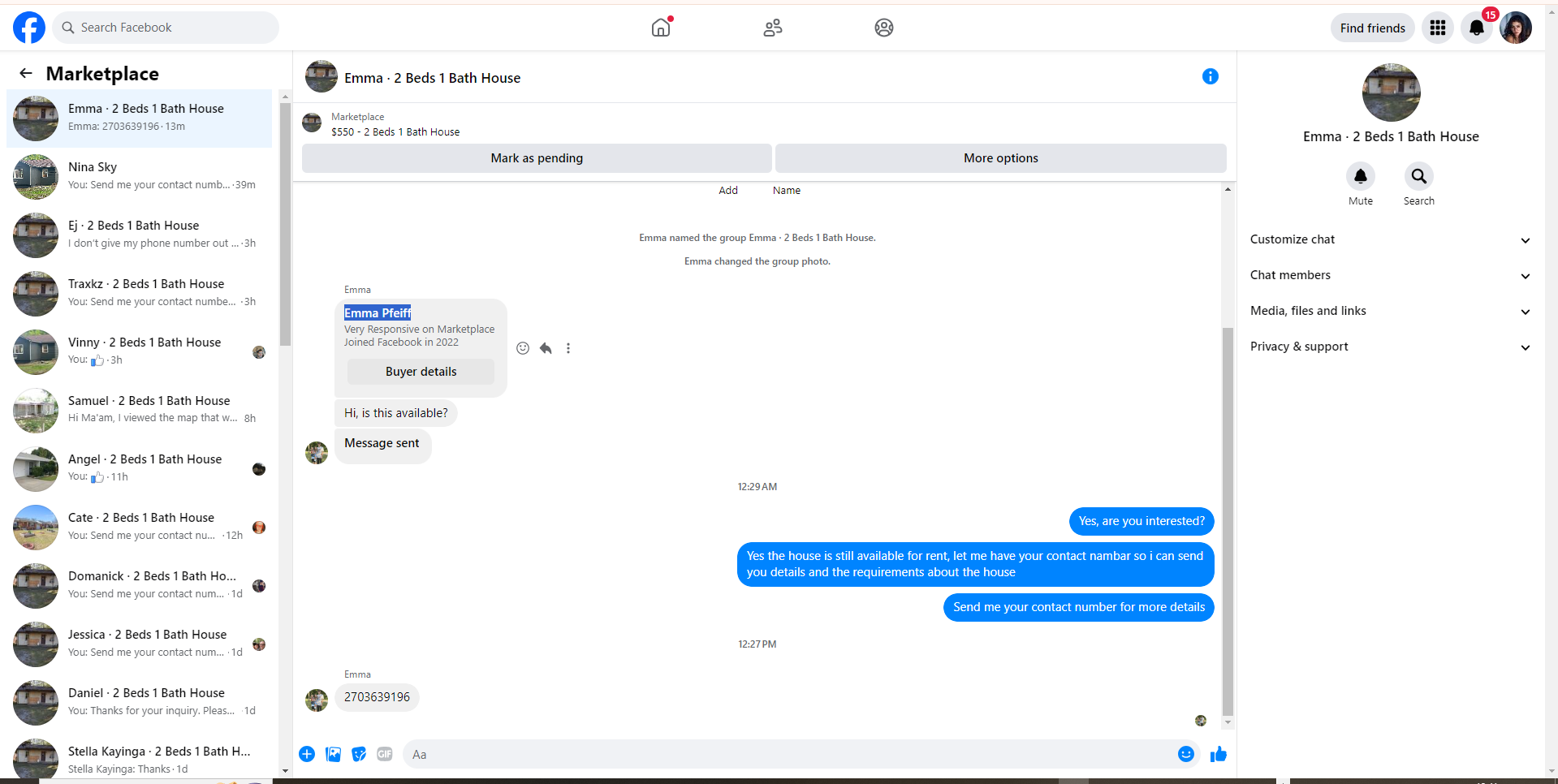Expand Media, files and links section

[1390, 311]
